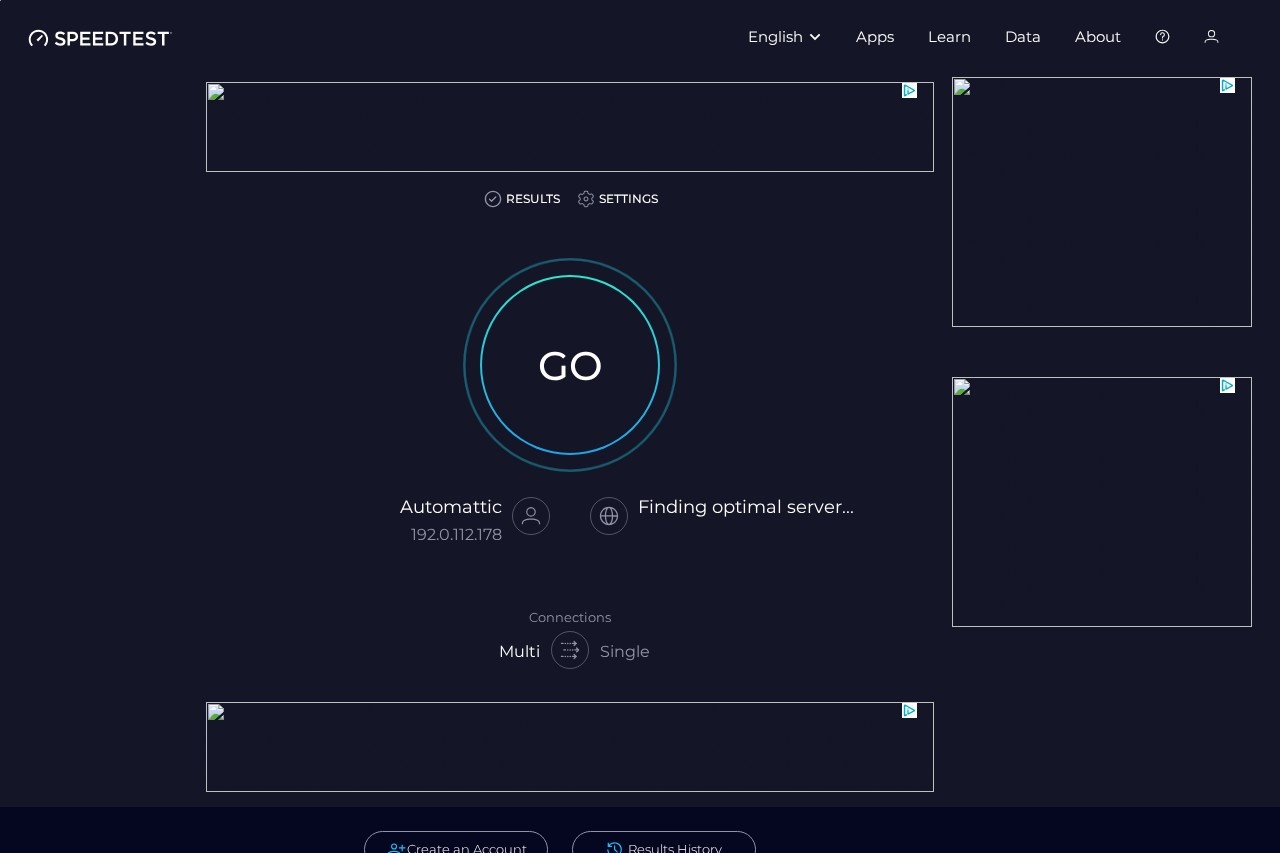Click the IP address 192.0.112.178

(456, 535)
